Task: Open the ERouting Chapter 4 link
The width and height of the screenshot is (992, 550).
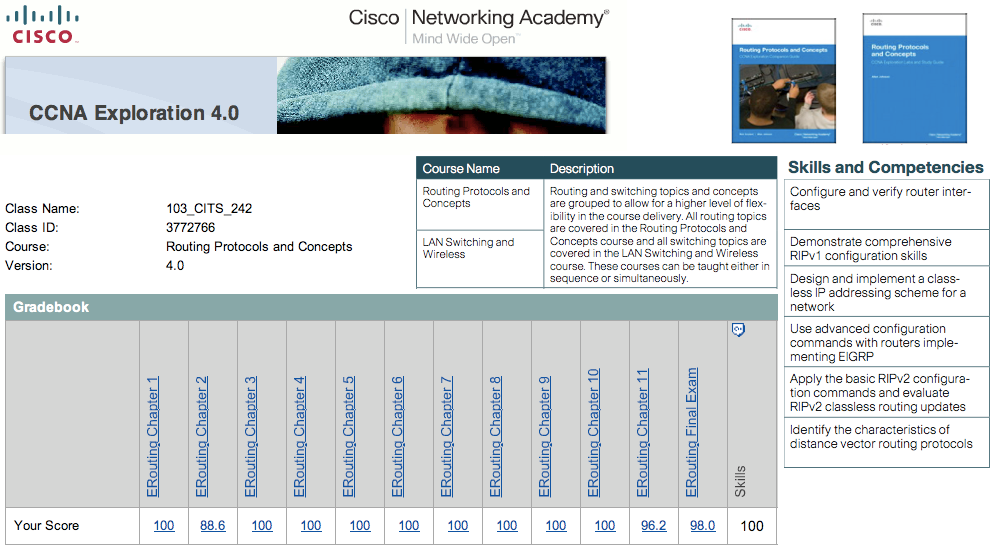Action: tap(299, 437)
